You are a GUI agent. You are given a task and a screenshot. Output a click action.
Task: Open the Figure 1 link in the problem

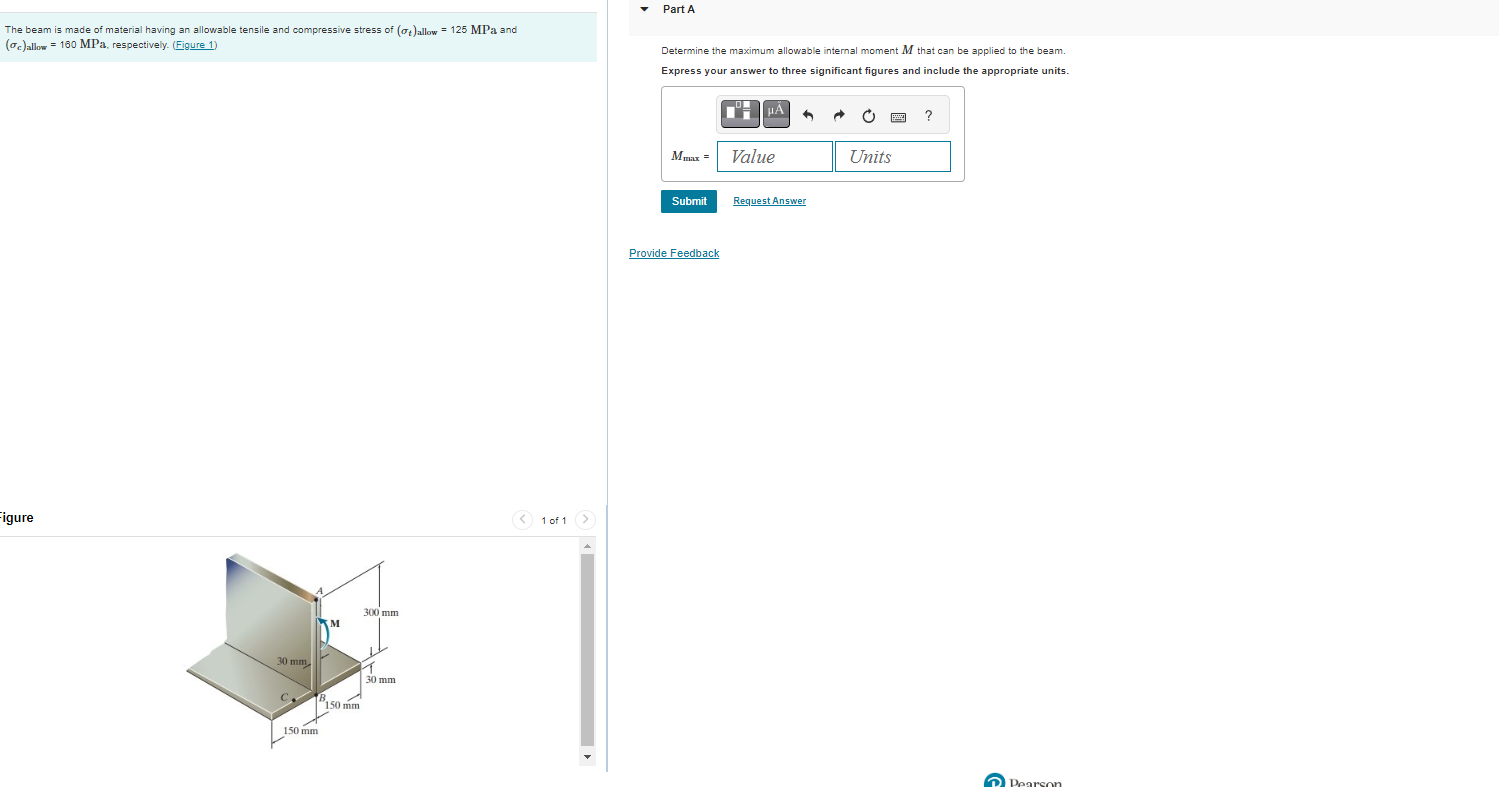(x=194, y=44)
